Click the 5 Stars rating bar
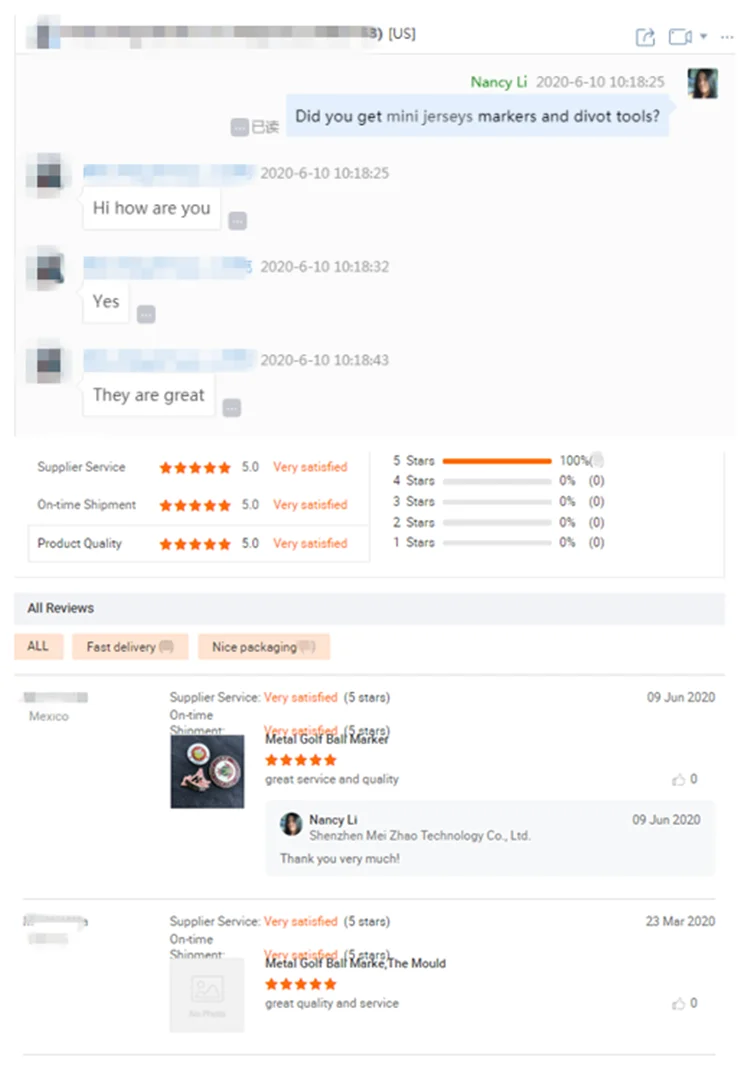The width and height of the screenshot is (750, 1070). click(x=497, y=461)
